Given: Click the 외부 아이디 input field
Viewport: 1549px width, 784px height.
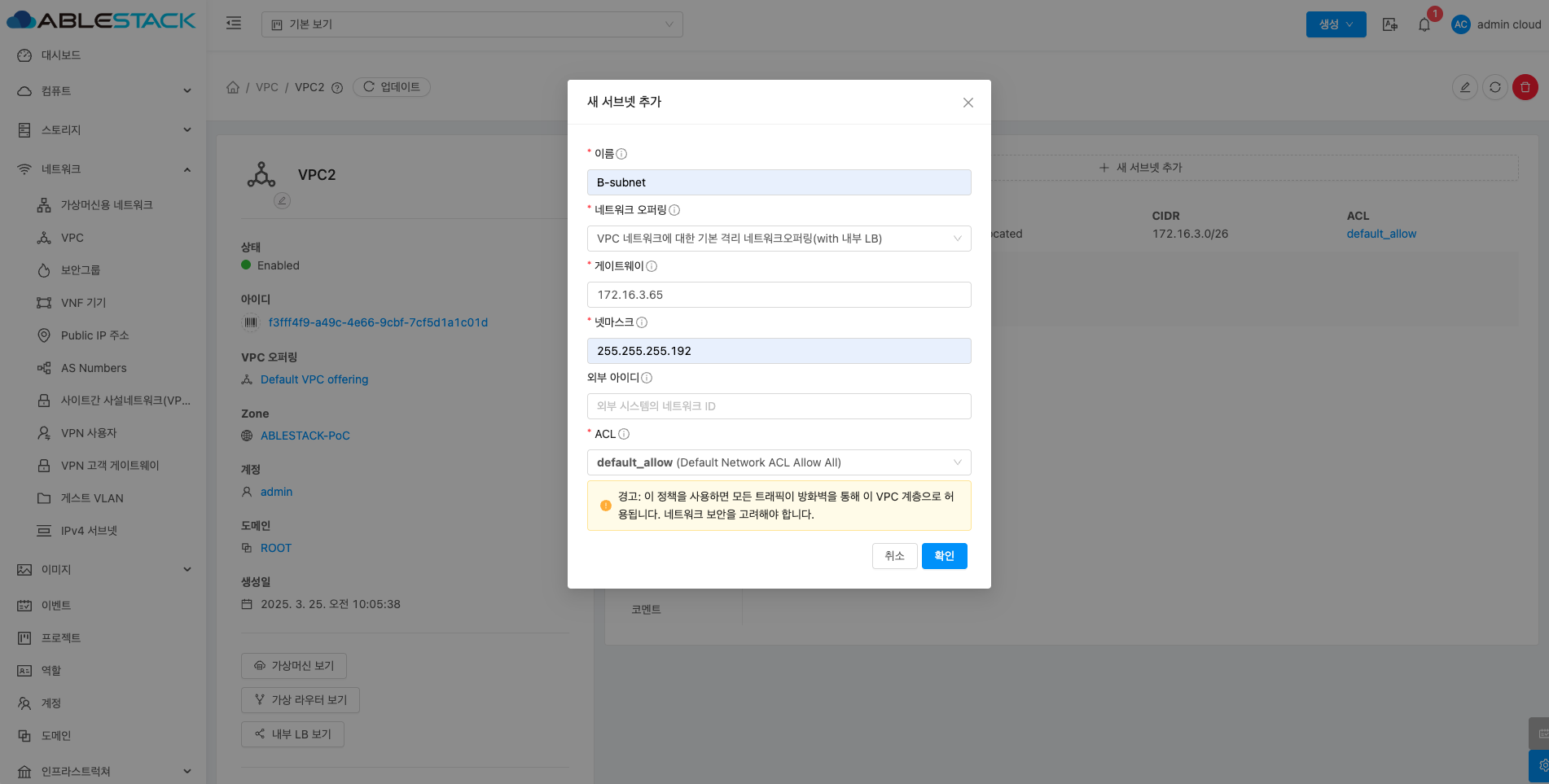Looking at the screenshot, I should (779, 406).
